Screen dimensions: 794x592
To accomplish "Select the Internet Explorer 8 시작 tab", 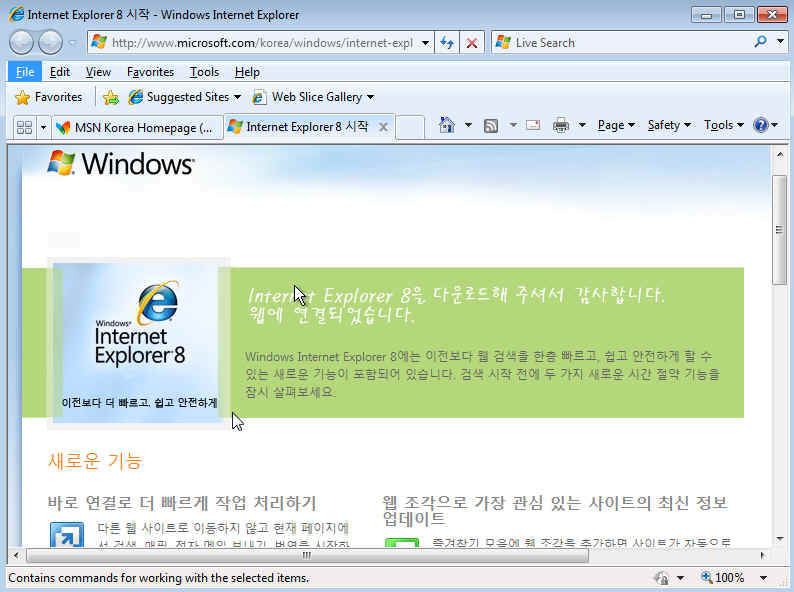I will 302,126.
